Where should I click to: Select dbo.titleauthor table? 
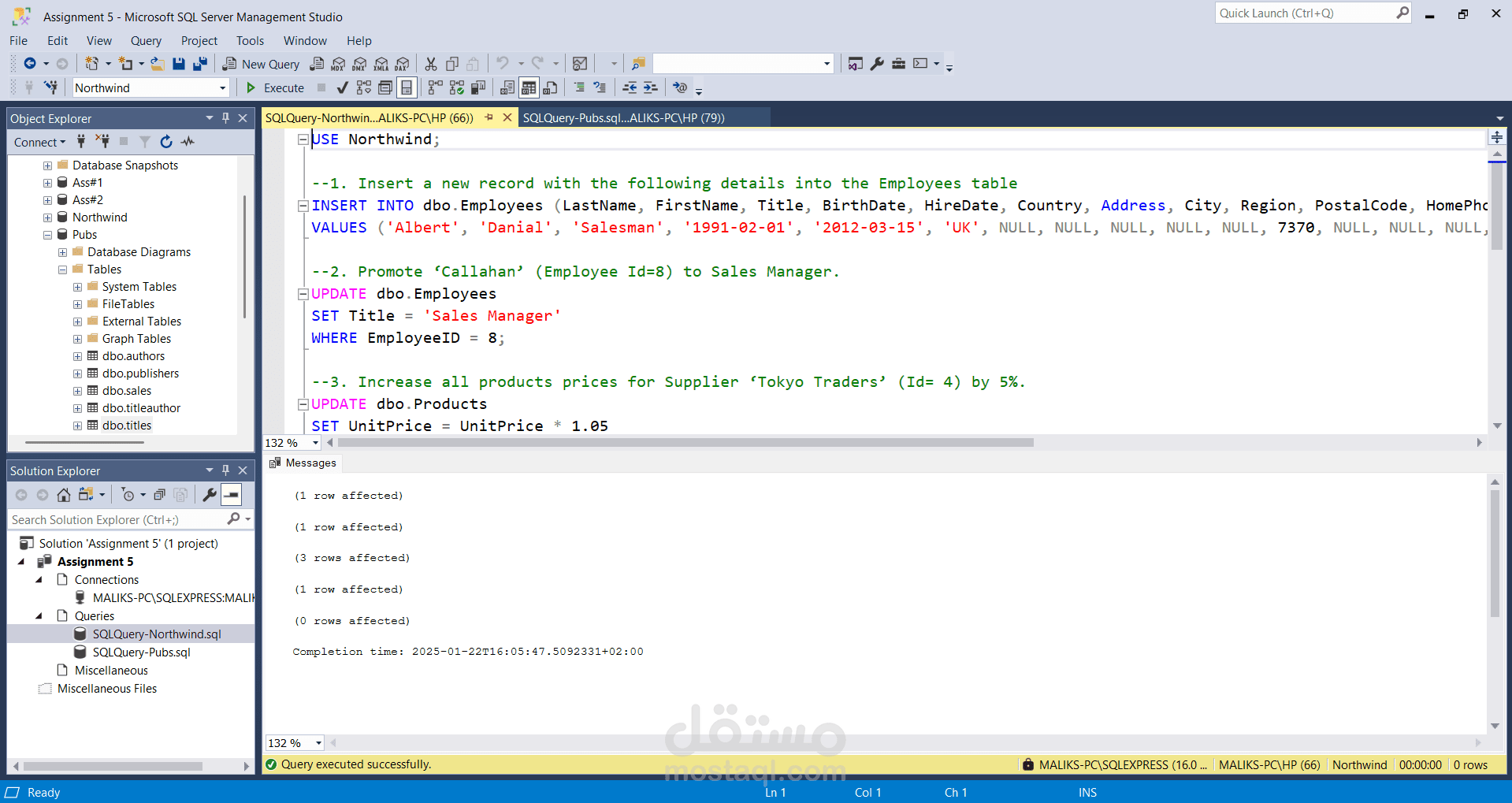tap(141, 408)
